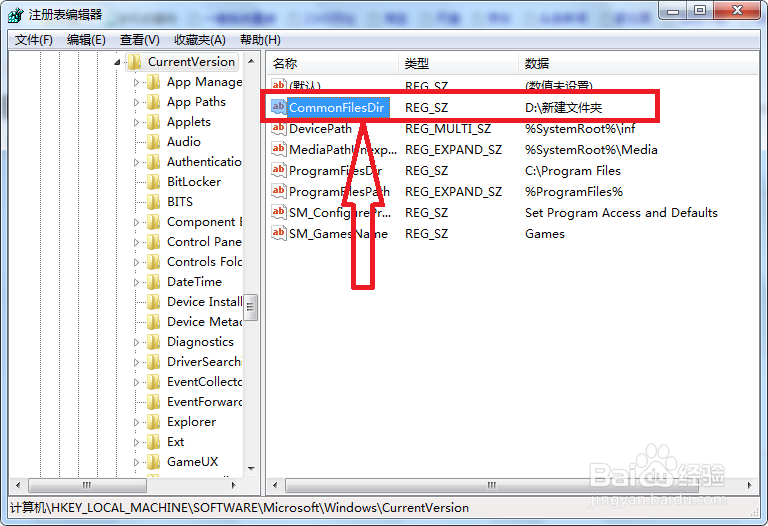Open the 查看(V) menu
Screen dimensions: 768x526
point(140,40)
